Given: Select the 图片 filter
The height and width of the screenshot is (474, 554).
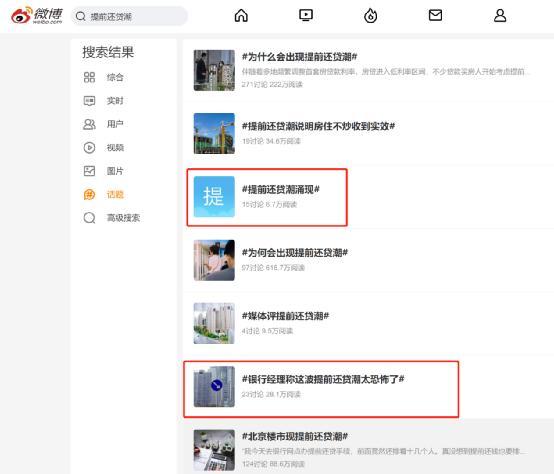Looking at the screenshot, I should 115,171.
